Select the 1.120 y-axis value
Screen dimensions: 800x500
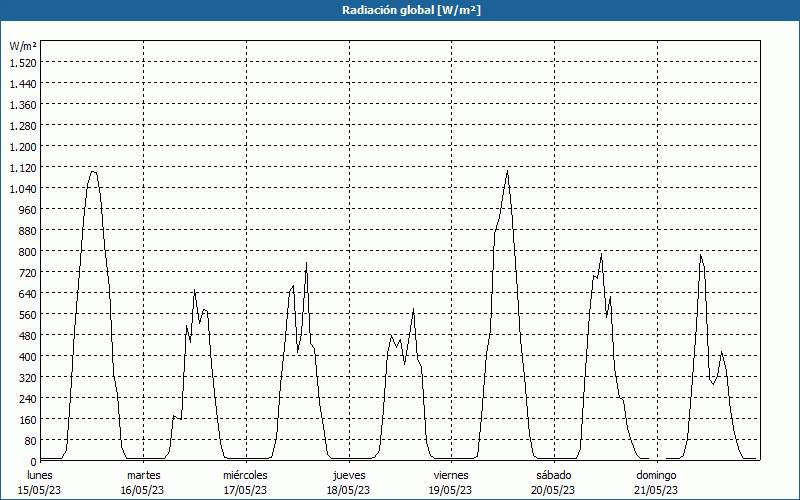[23, 168]
